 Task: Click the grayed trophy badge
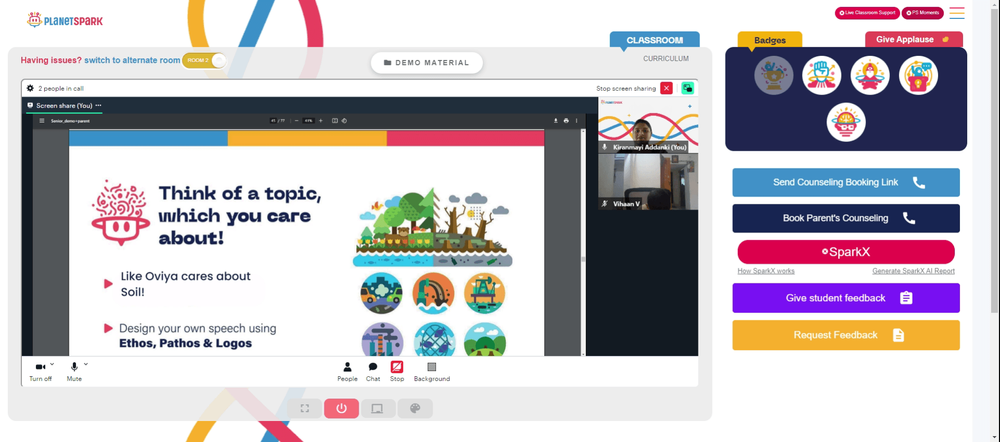coord(774,75)
